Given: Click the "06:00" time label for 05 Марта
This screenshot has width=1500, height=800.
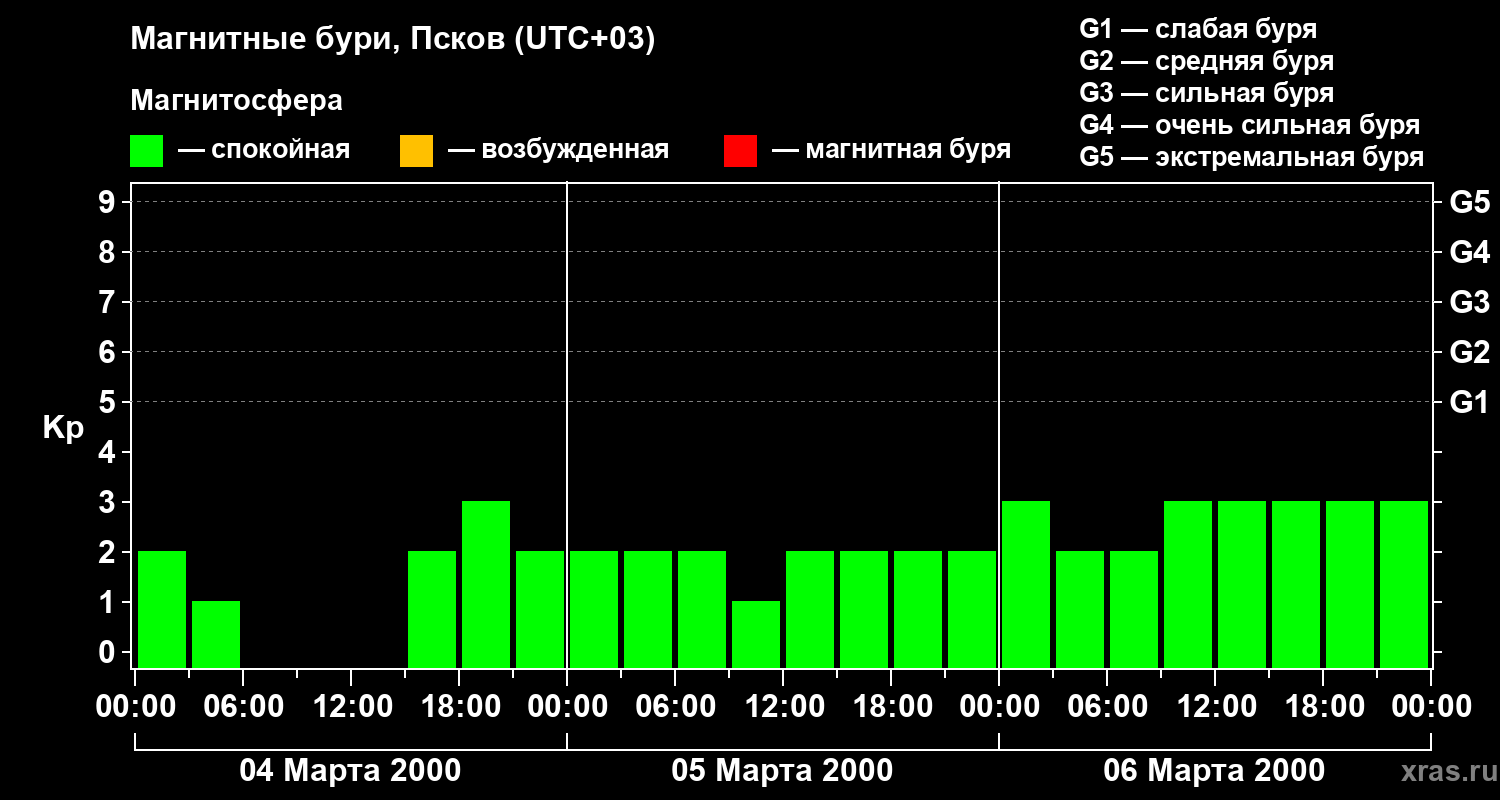Looking at the screenshot, I should 675,707.
